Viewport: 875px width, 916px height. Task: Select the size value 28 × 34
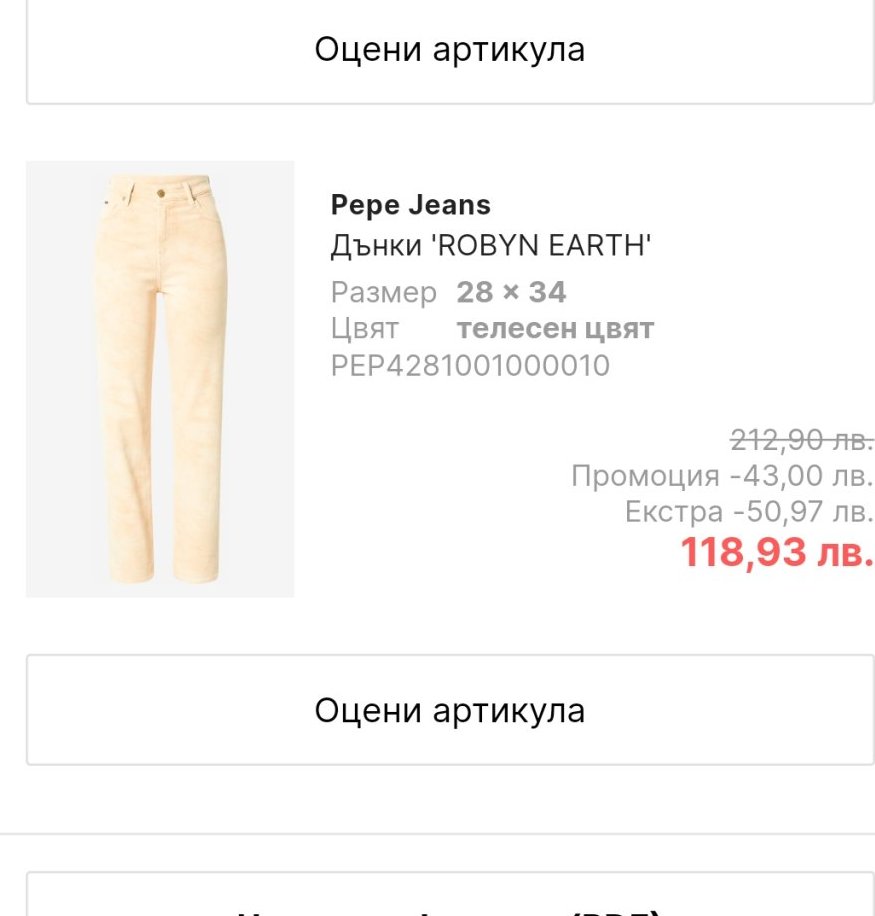pyautogui.click(x=511, y=292)
